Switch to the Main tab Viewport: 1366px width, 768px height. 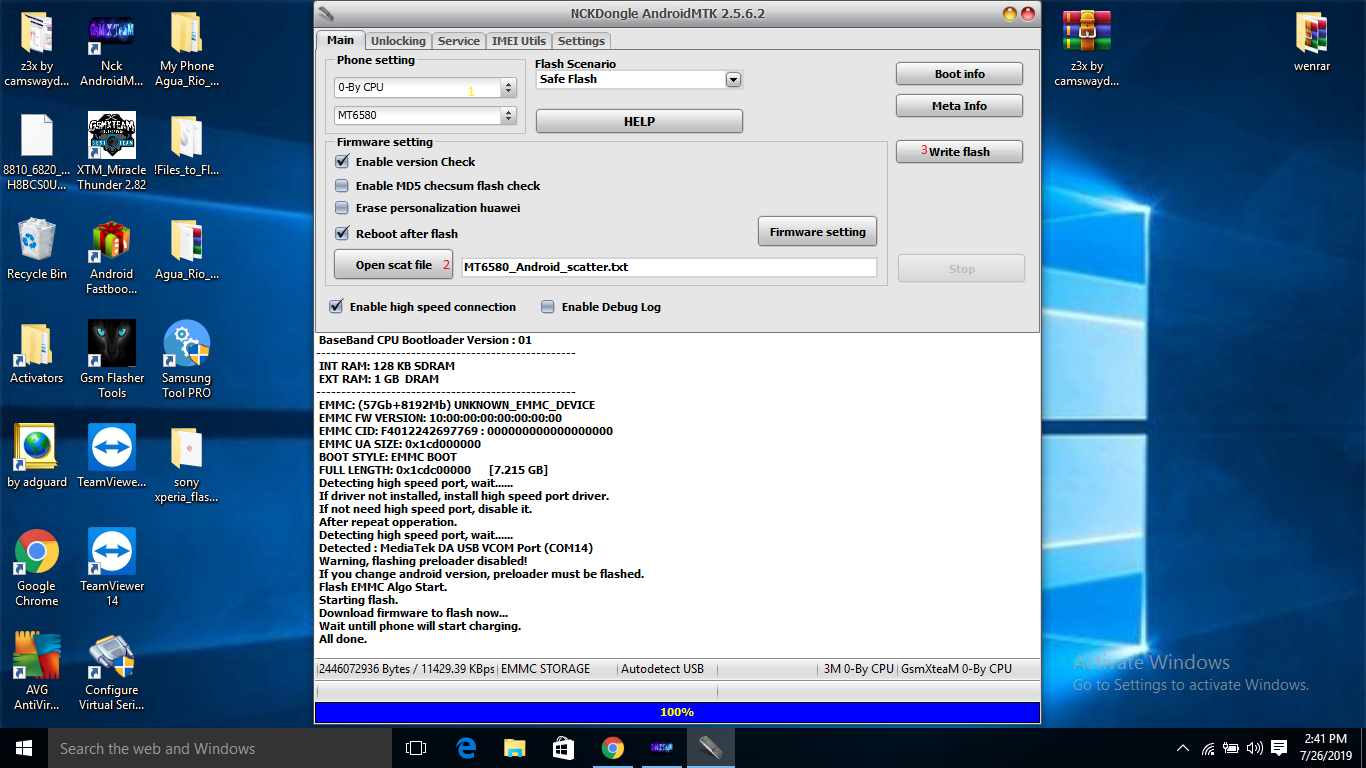(340, 40)
